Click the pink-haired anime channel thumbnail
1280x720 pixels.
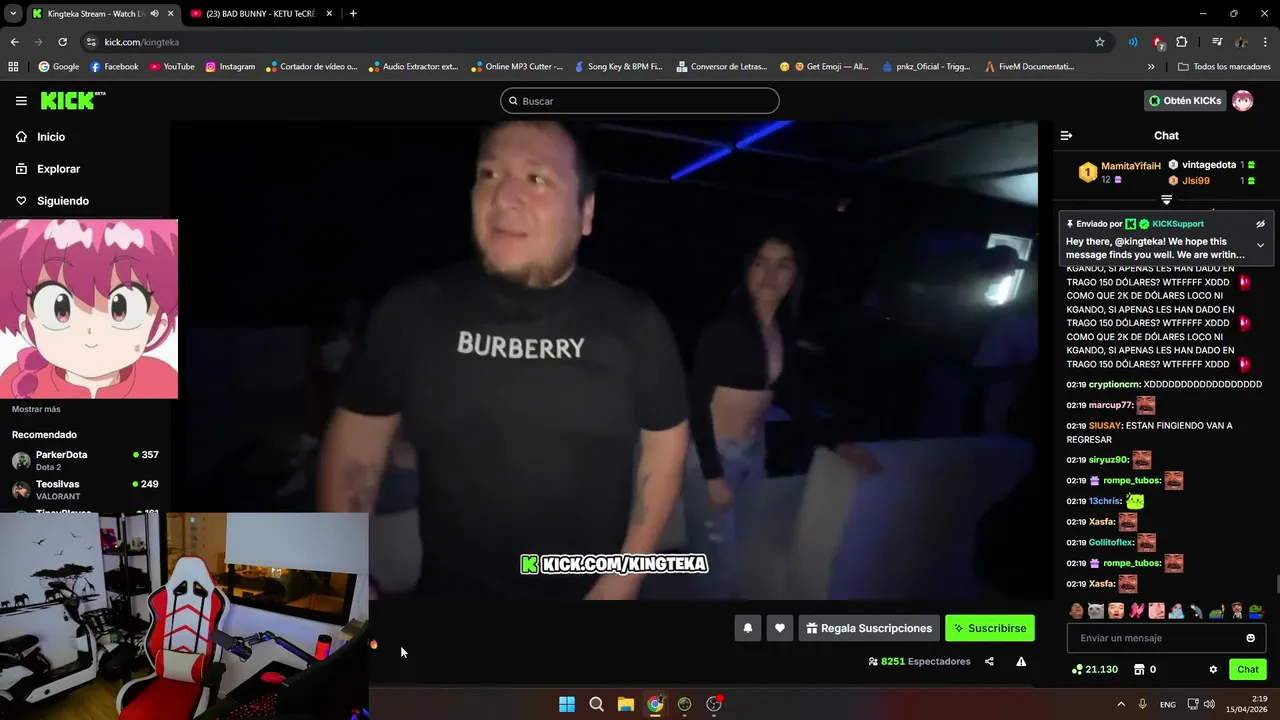(x=89, y=309)
